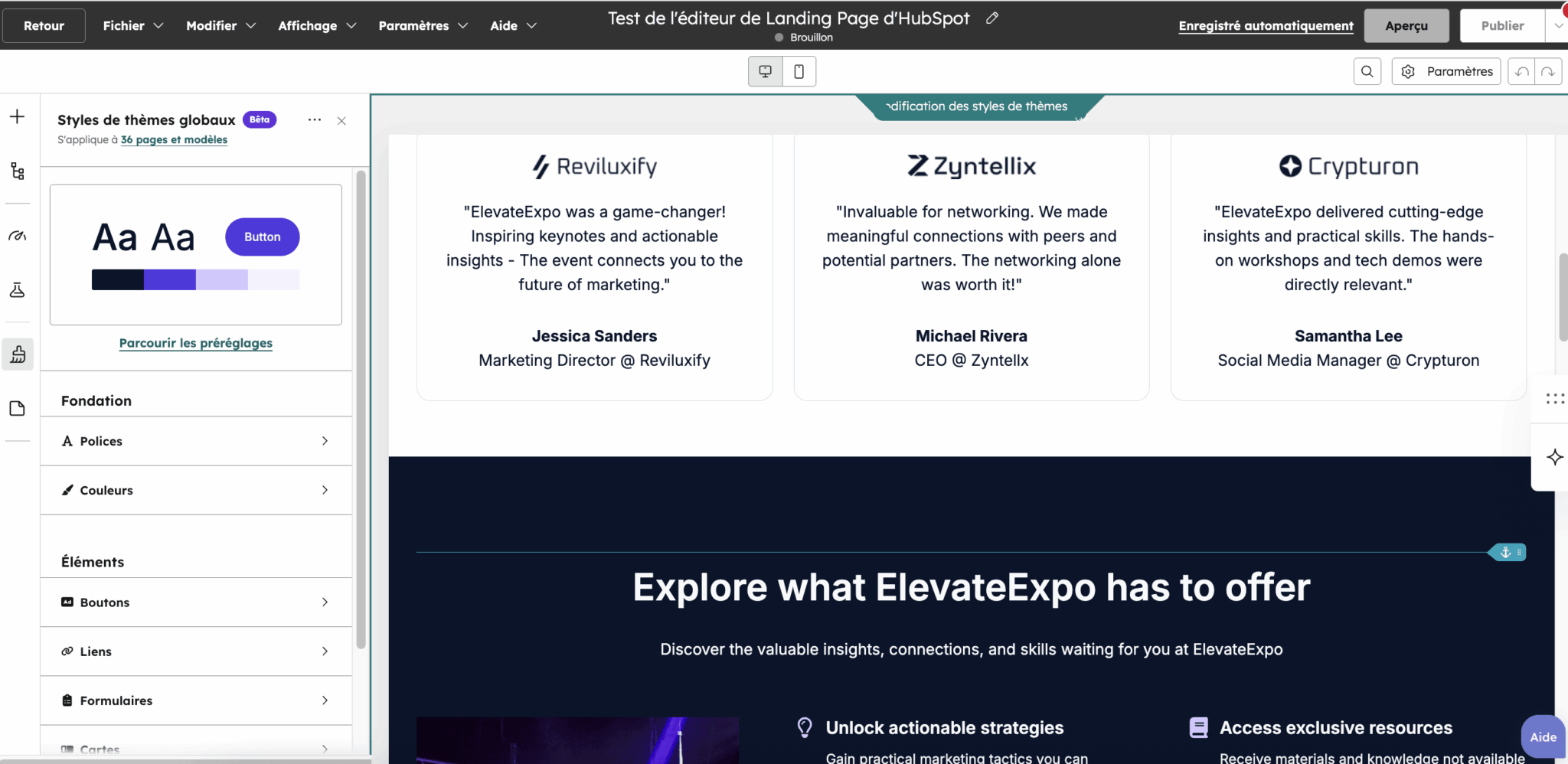Viewport: 1568px width, 764px height.
Task: Switch to mobile preview view
Action: (799, 71)
